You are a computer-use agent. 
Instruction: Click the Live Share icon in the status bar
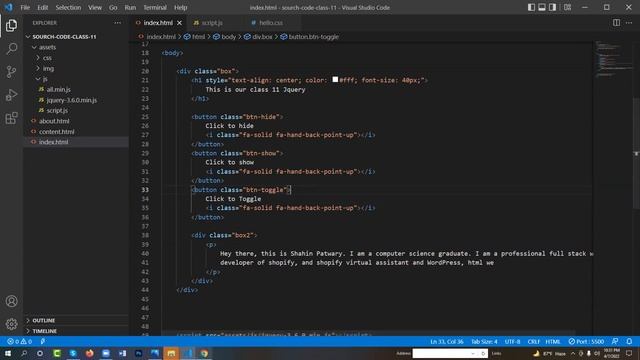coord(43,341)
